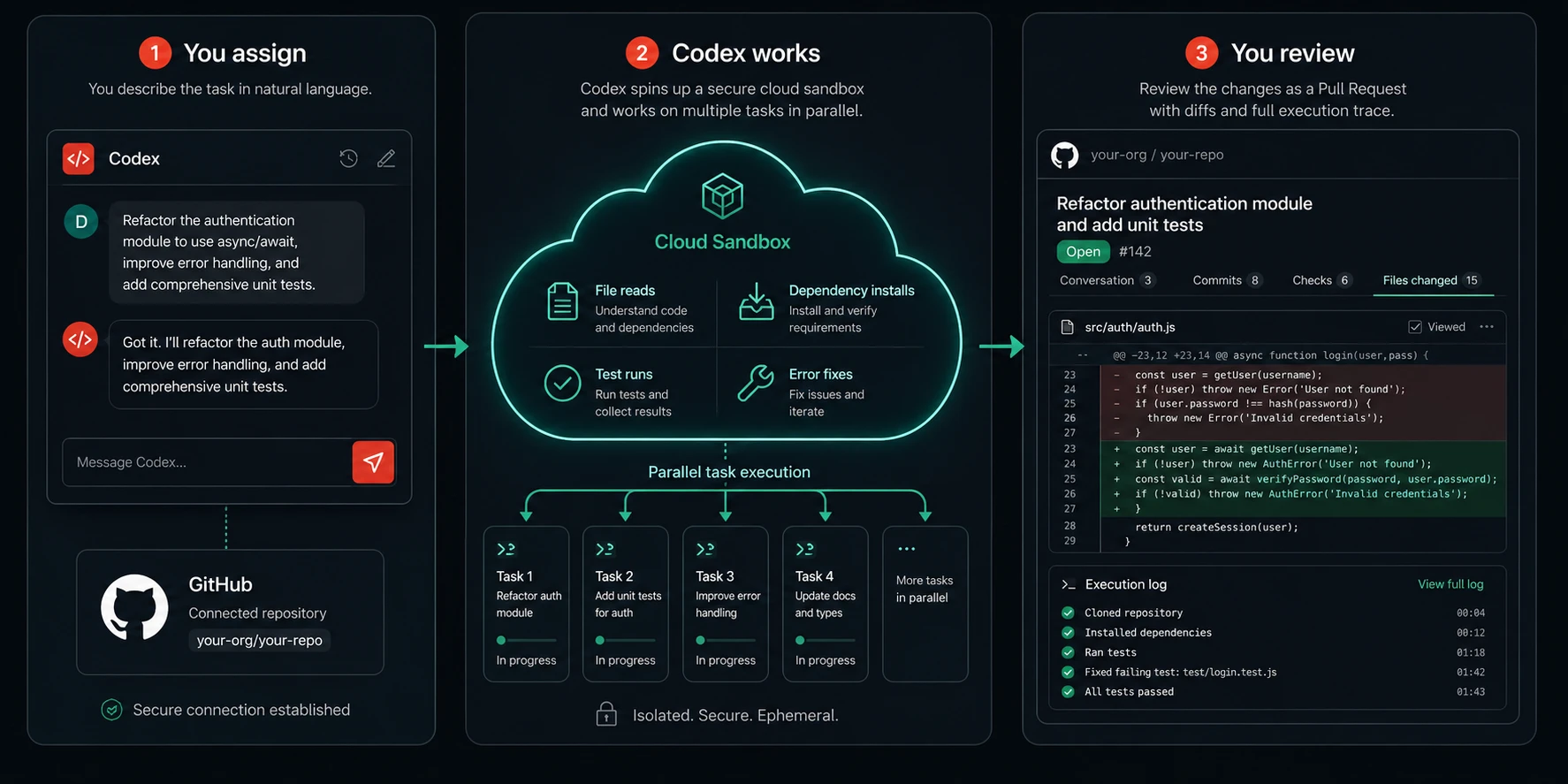Switch to the Checks tab

tap(1322, 280)
